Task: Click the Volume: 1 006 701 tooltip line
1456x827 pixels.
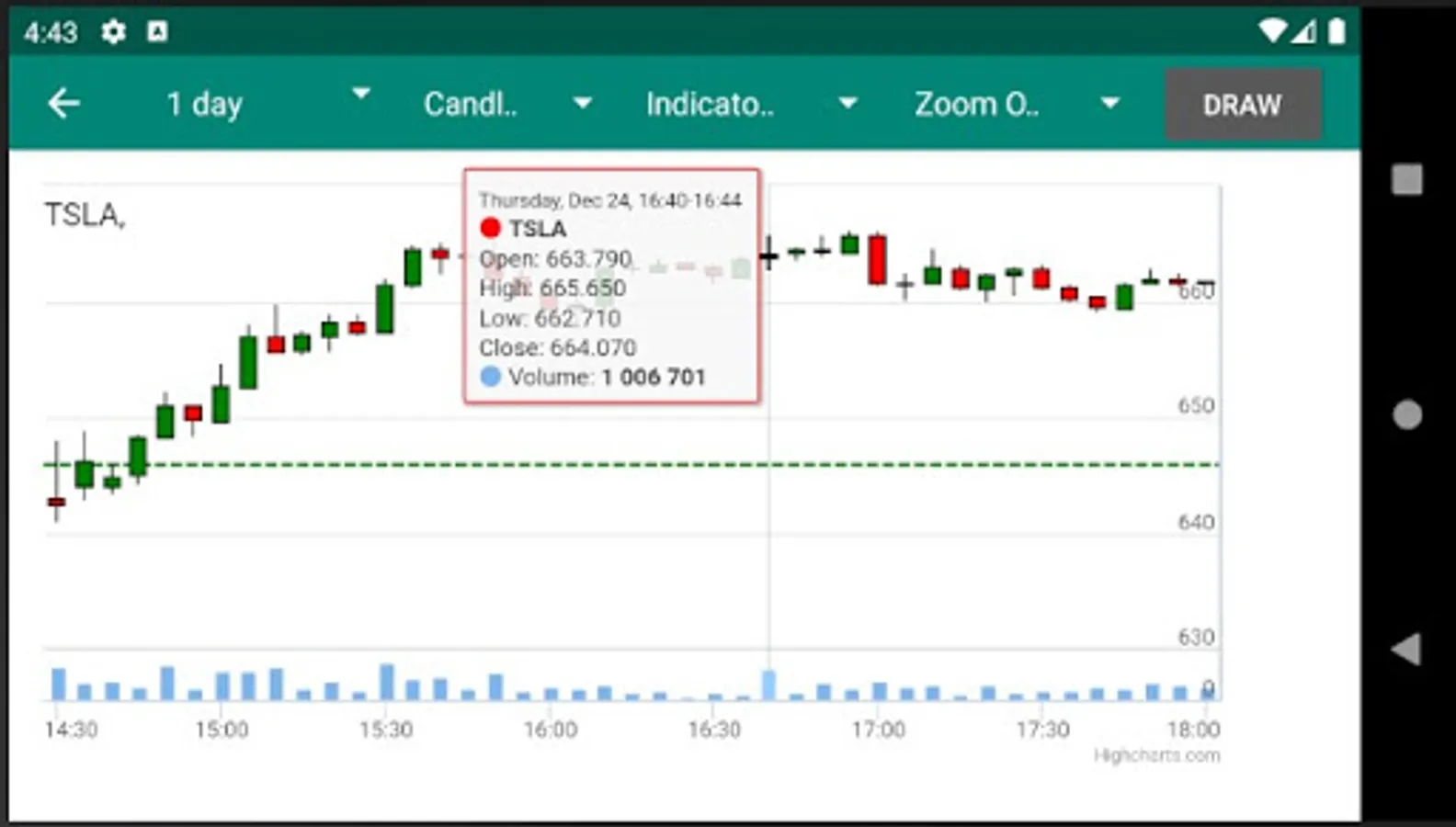Action: [593, 377]
